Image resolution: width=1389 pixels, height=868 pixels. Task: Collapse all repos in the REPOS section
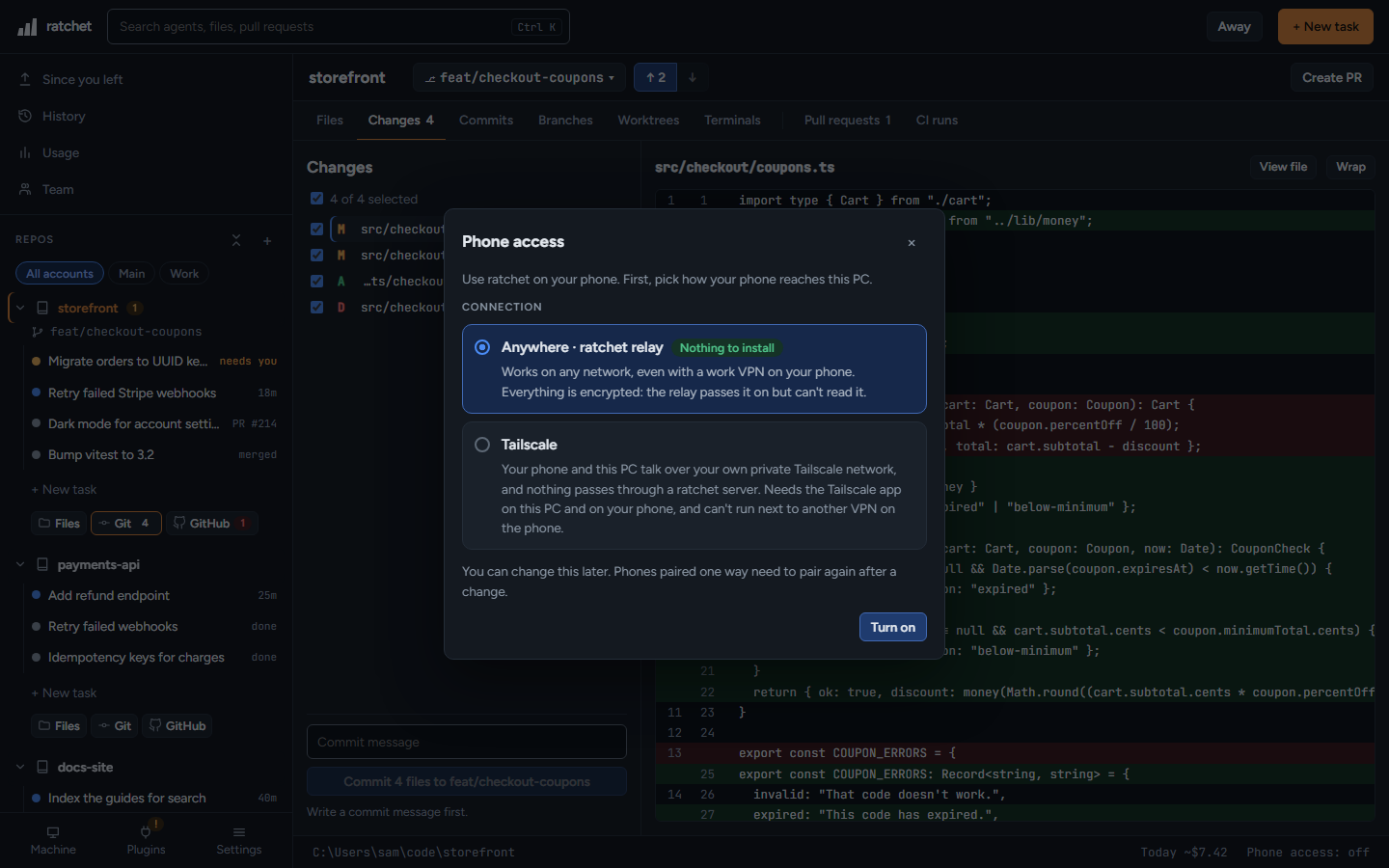point(236,240)
